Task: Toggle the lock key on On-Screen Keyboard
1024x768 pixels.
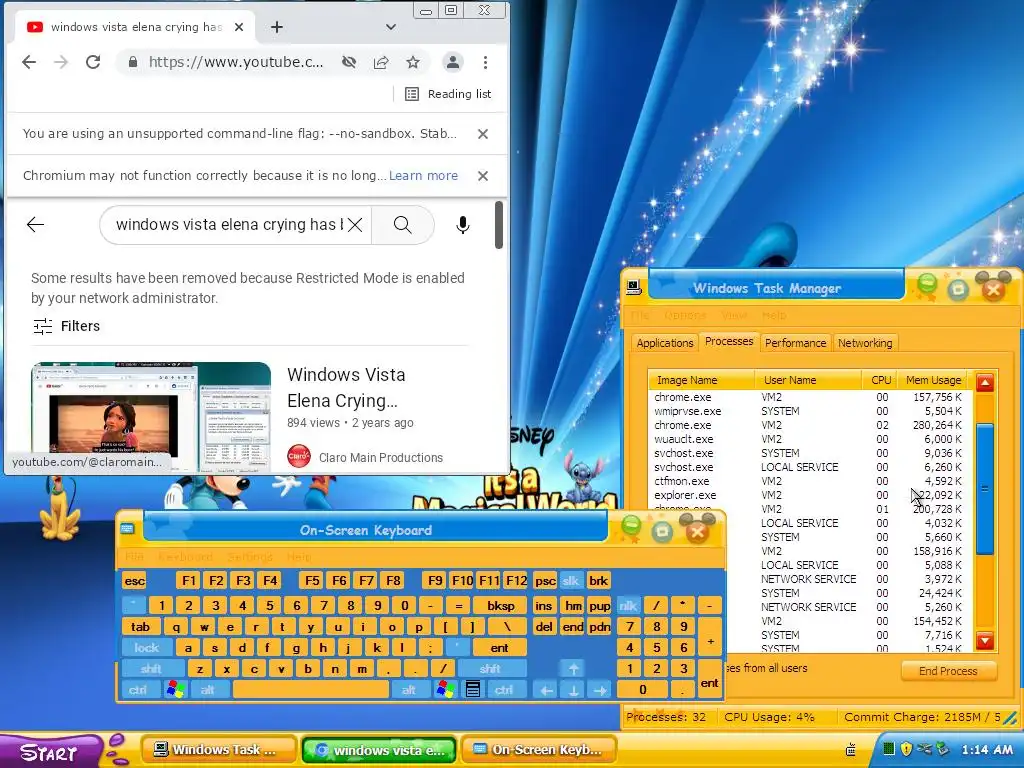Action: coord(146,648)
